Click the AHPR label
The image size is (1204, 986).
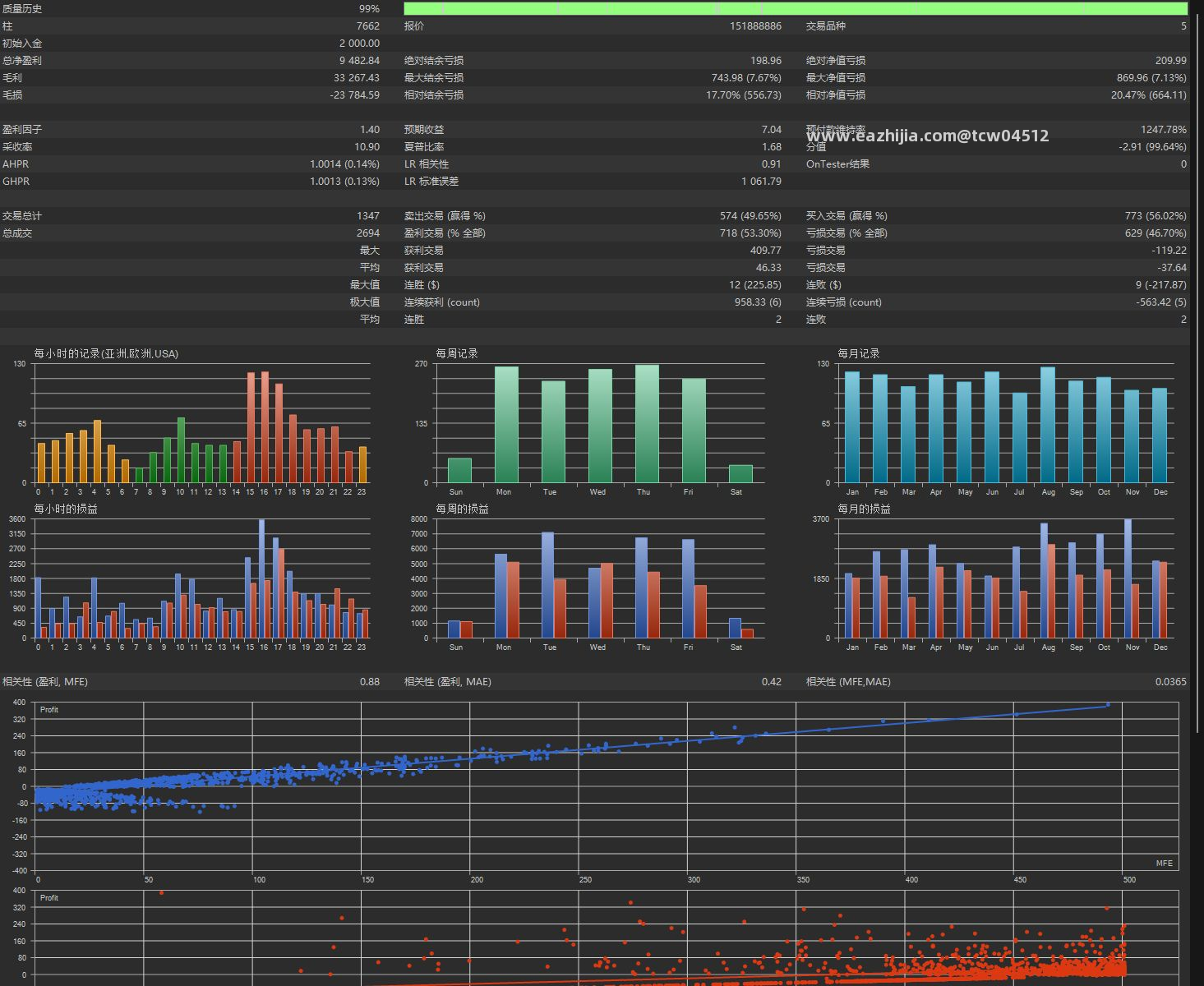click(16, 164)
